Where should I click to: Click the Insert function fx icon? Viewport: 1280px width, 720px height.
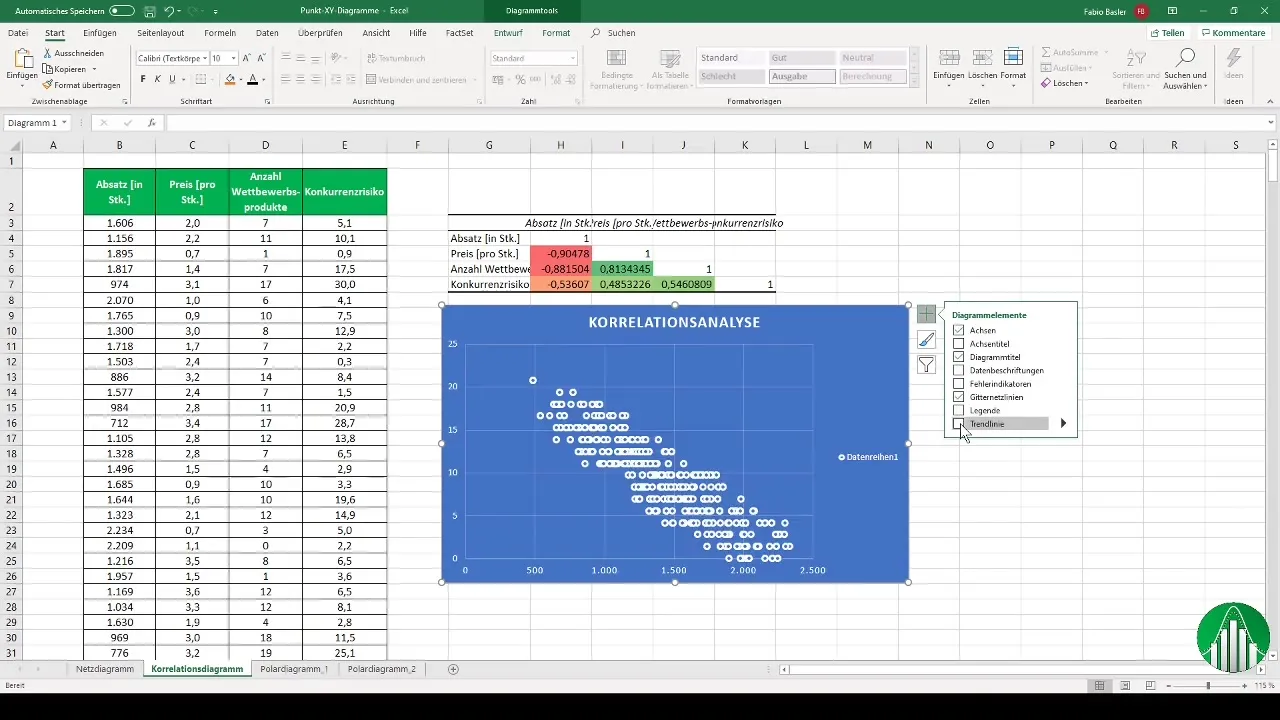(152, 123)
